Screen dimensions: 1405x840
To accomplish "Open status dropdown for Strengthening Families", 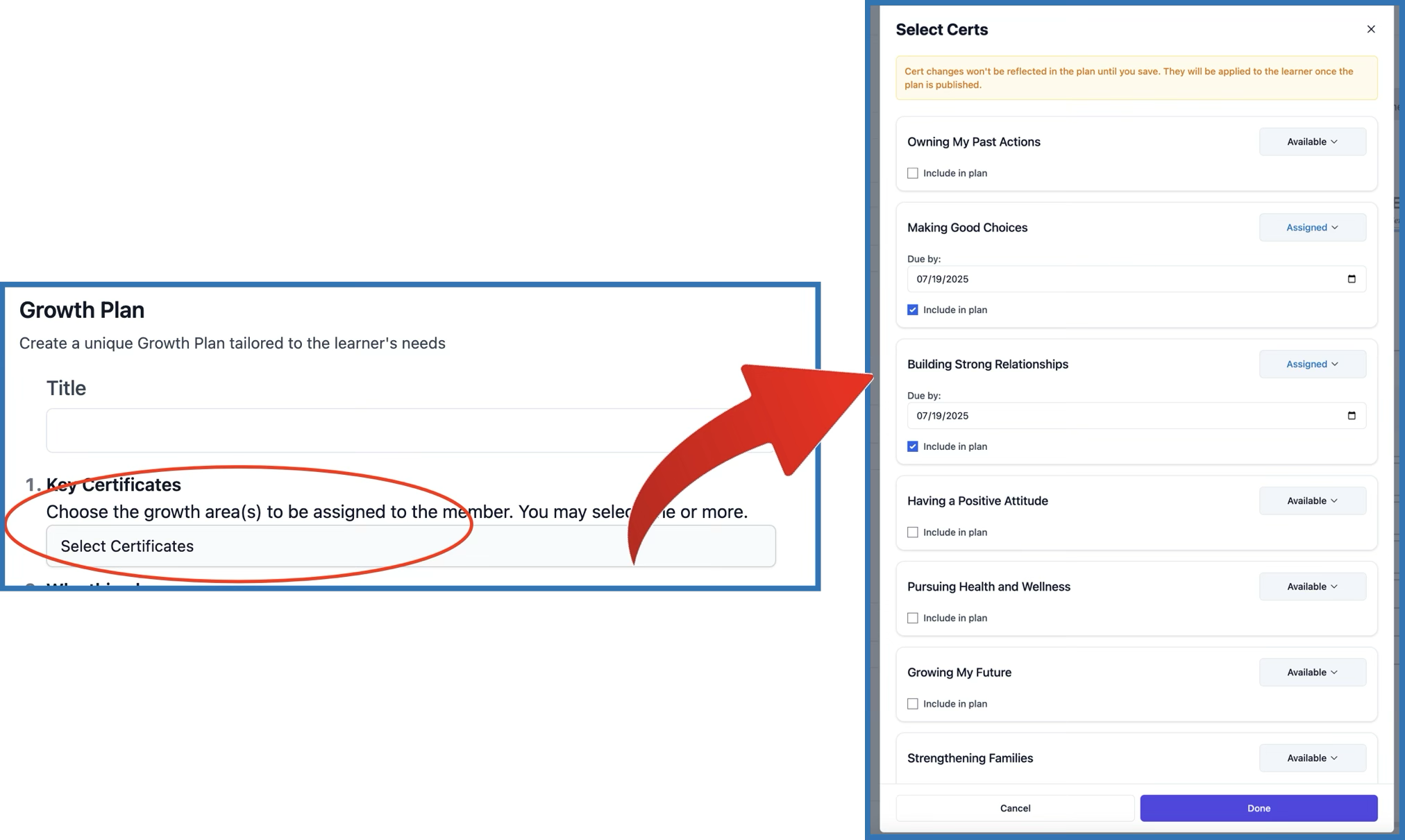I will coord(1312,758).
